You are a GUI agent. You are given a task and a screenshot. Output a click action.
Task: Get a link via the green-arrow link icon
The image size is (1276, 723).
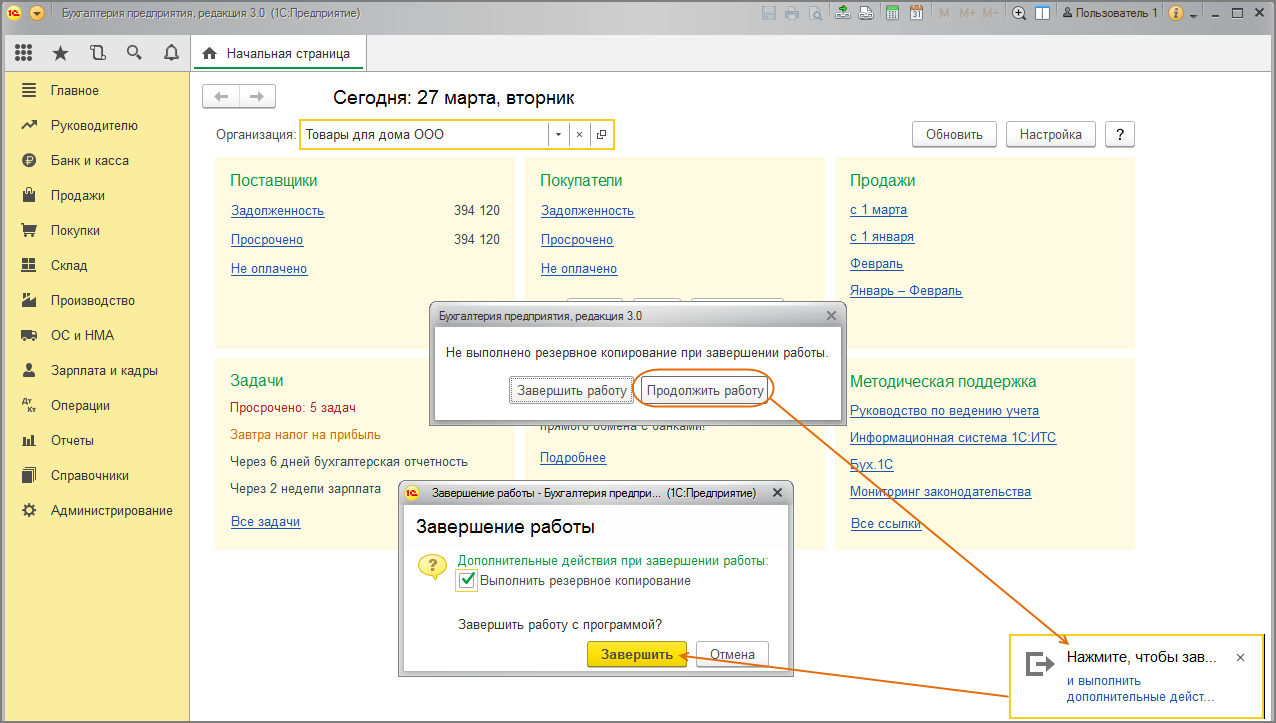843,13
